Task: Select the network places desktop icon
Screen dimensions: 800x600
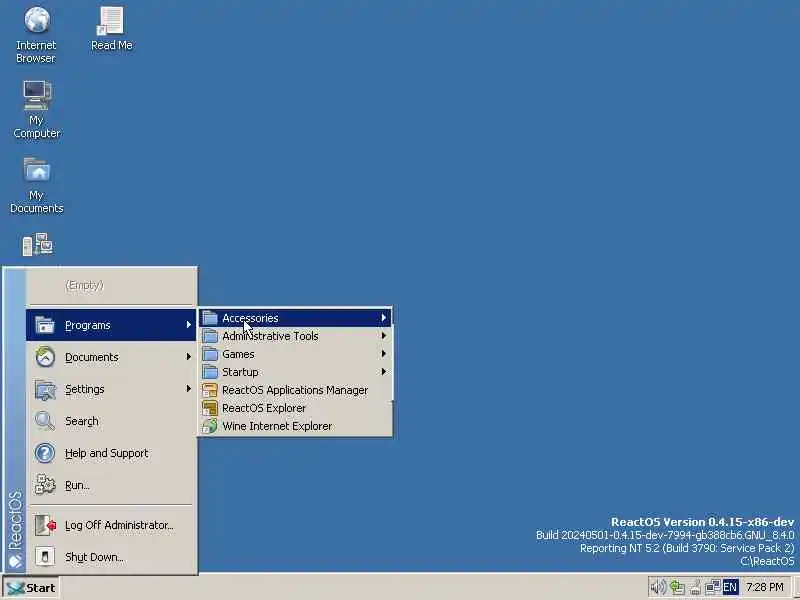Action: click(x=37, y=245)
